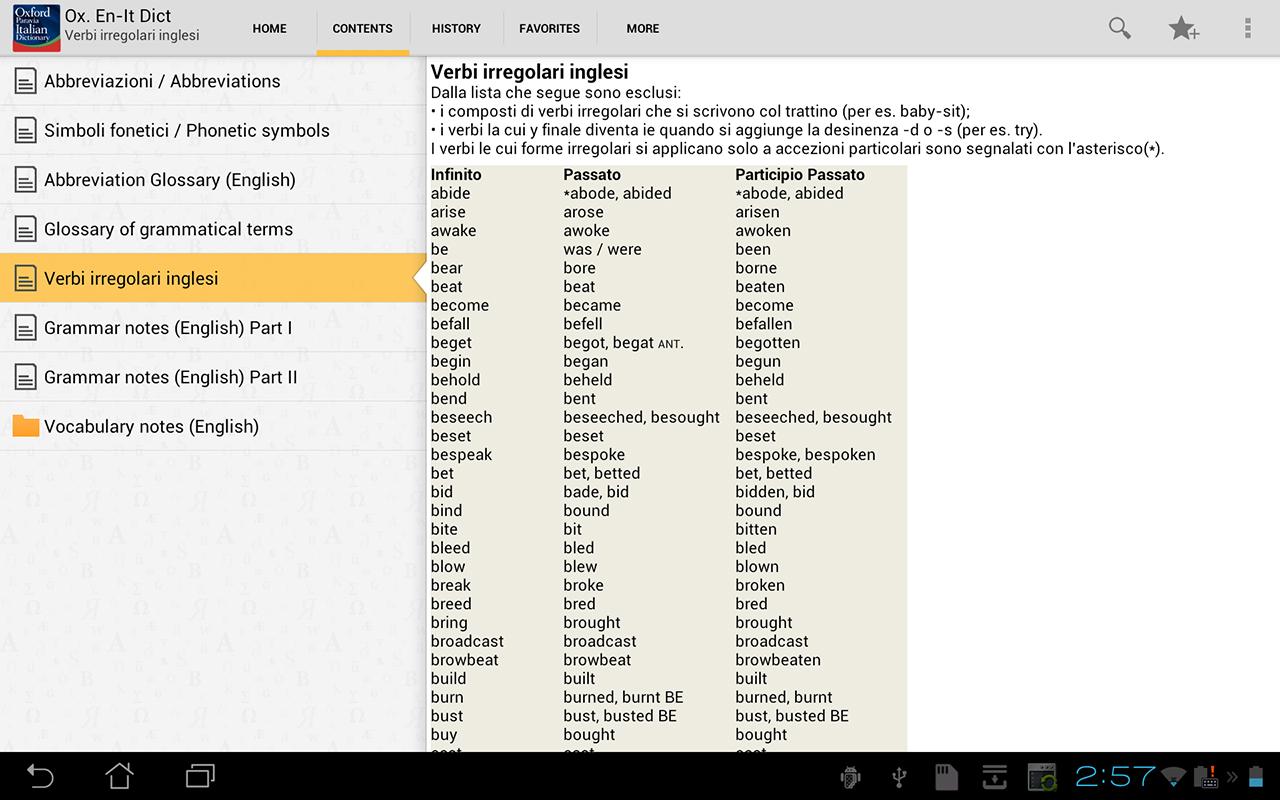This screenshot has height=800, width=1280.
Task: Click document icon beside Abbreviazioni / Abbreviations
Action: [25, 81]
